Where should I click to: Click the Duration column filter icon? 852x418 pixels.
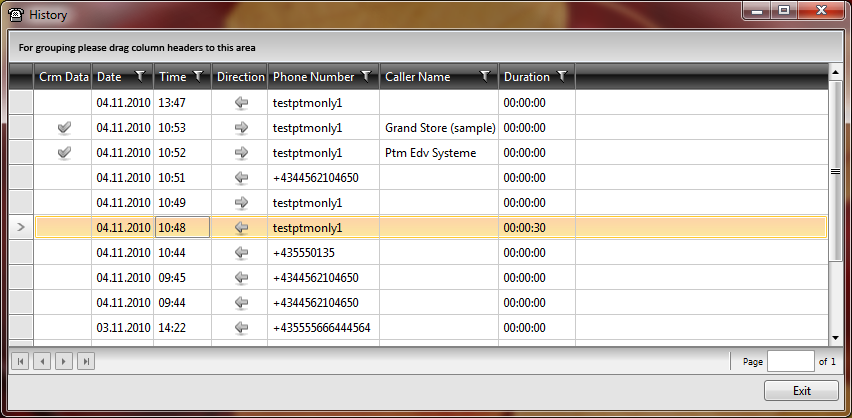562,76
